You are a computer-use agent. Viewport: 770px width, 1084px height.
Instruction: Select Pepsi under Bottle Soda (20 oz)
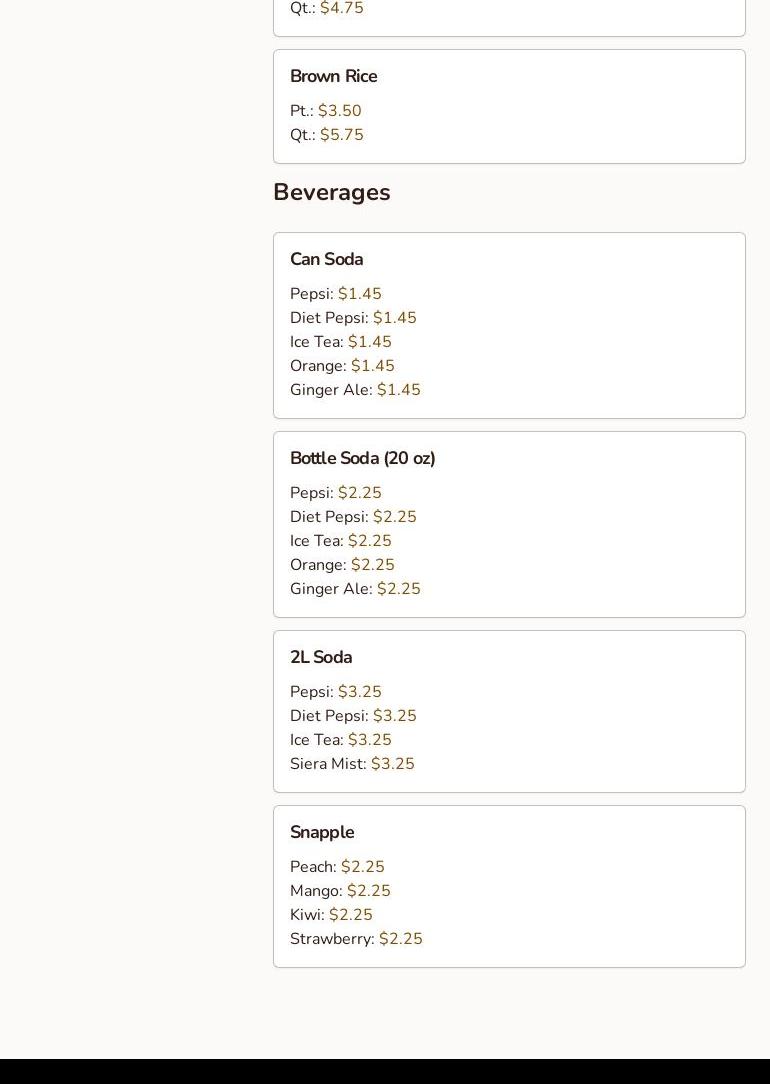pos(335,493)
